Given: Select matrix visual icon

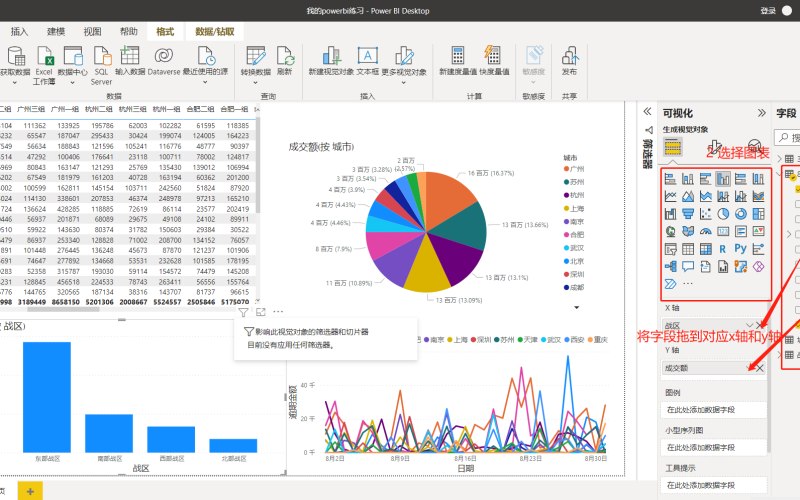Looking at the screenshot, I should tap(706, 249).
